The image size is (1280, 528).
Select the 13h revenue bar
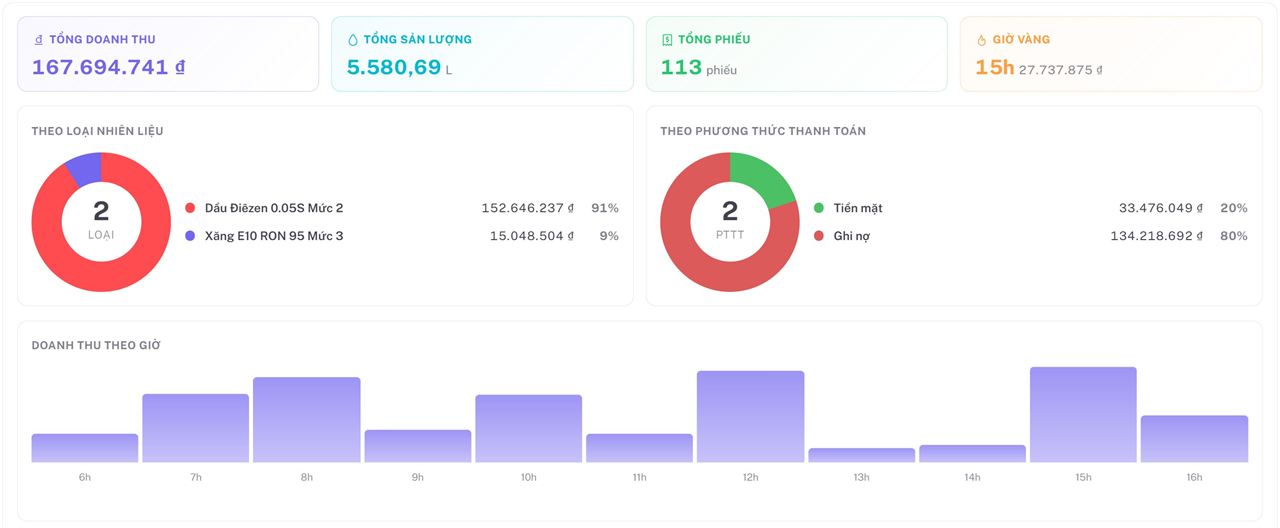click(861, 455)
